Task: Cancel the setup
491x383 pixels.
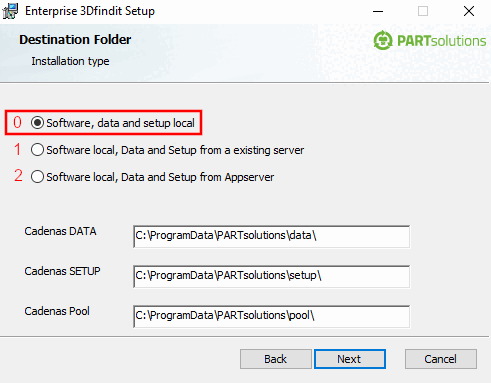Action: [x=441, y=359]
